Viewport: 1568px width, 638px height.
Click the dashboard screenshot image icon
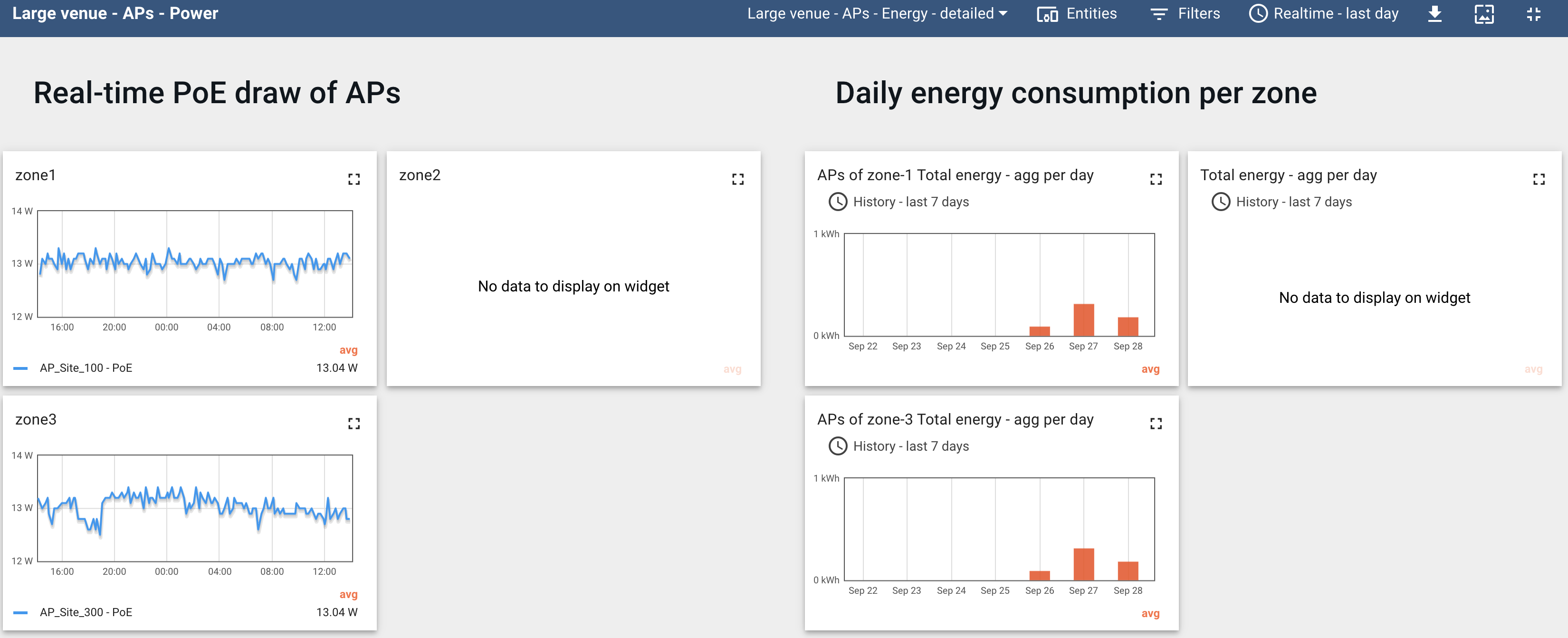coord(1483,14)
